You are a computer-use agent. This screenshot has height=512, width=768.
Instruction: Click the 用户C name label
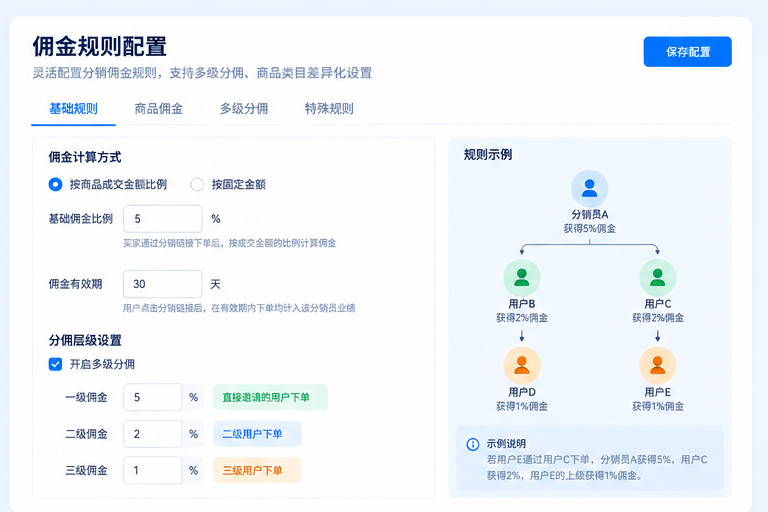click(x=658, y=304)
